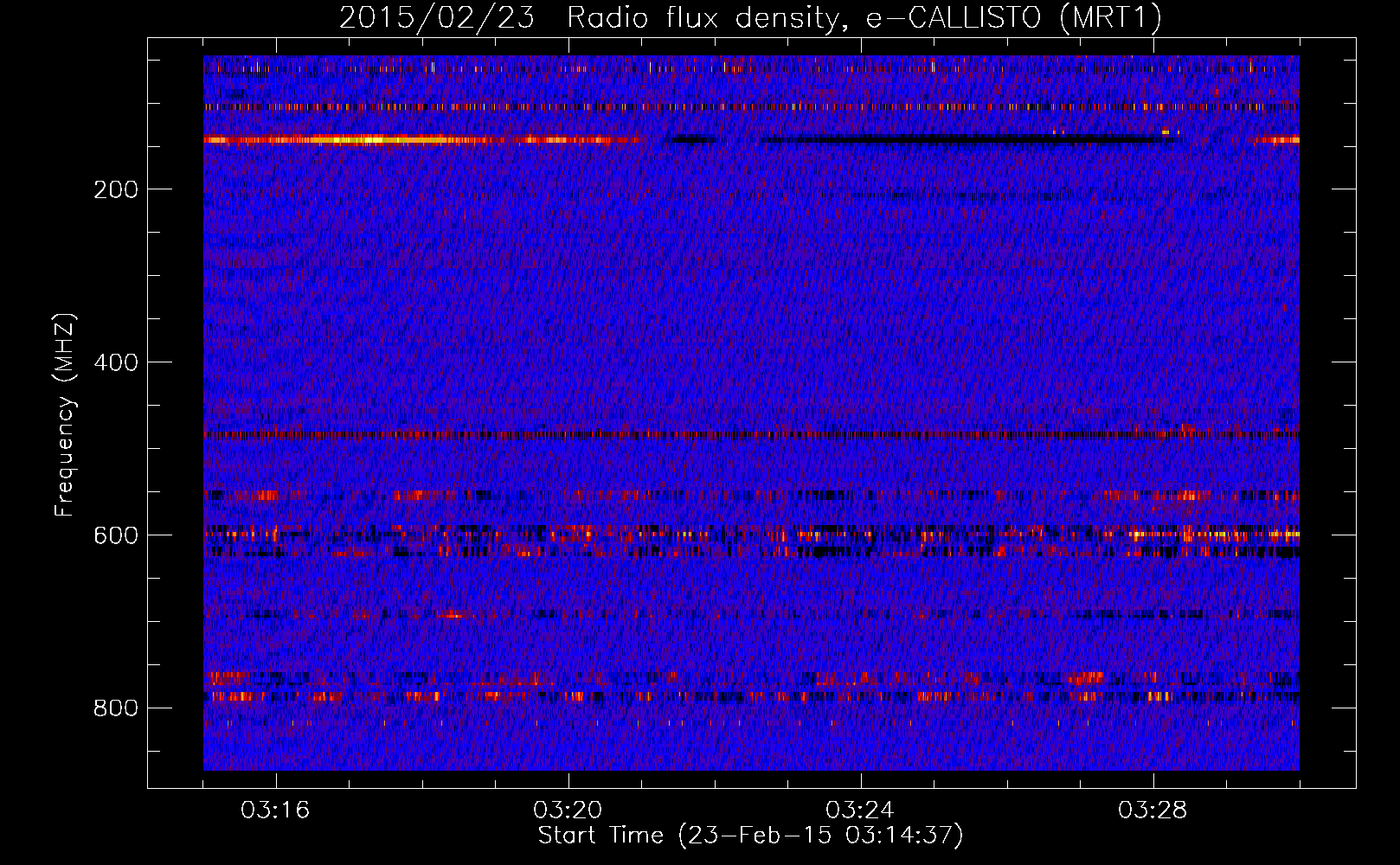Click the 03:24 time tick label
The height and width of the screenshot is (865, 1400).
[860, 811]
